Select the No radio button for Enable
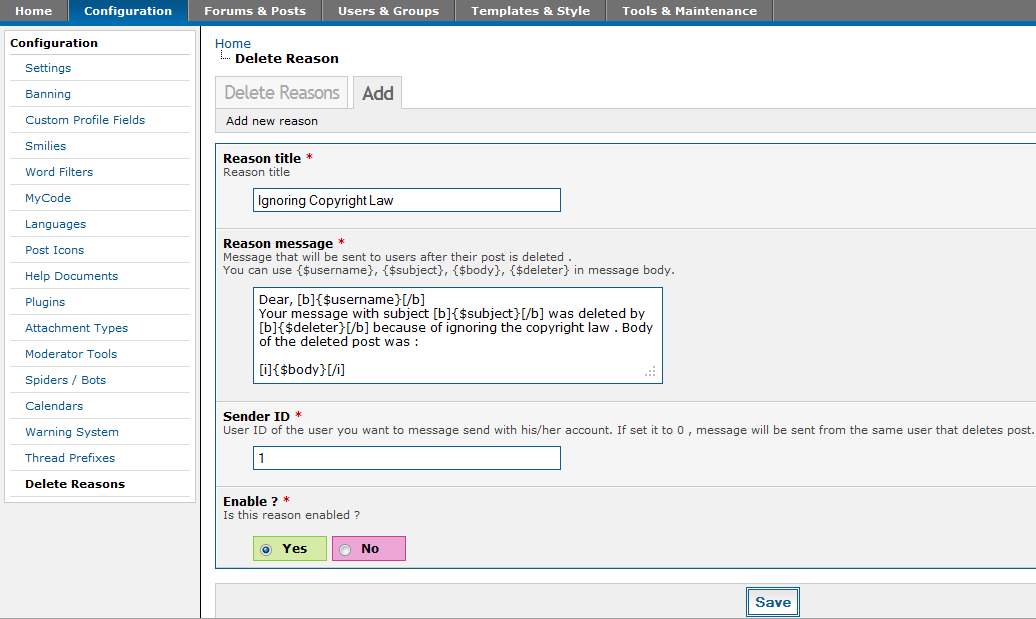 pyautogui.click(x=345, y=549)
